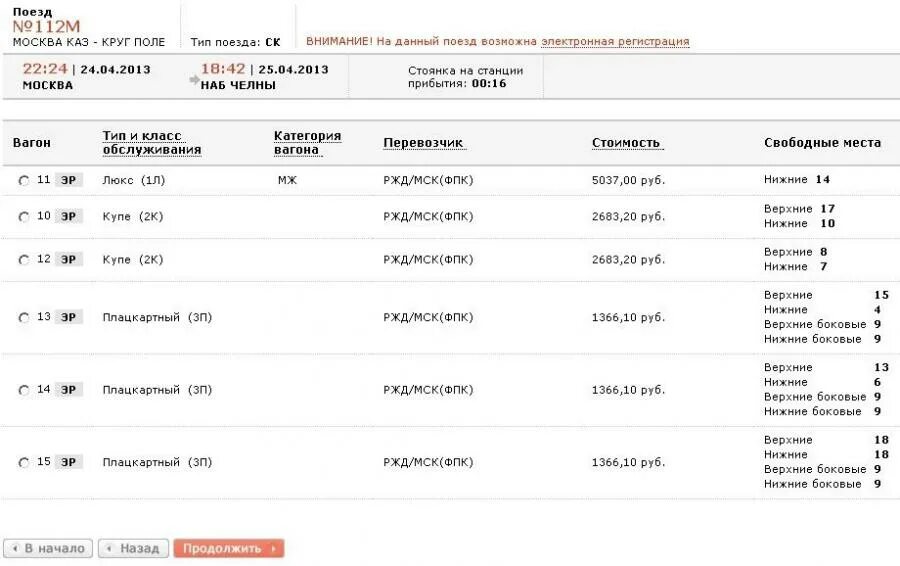The width and height of the screenshot is (900, 566).
Task: Click ЭР badge of wagon 12
Action: click(x=68, y=259)
